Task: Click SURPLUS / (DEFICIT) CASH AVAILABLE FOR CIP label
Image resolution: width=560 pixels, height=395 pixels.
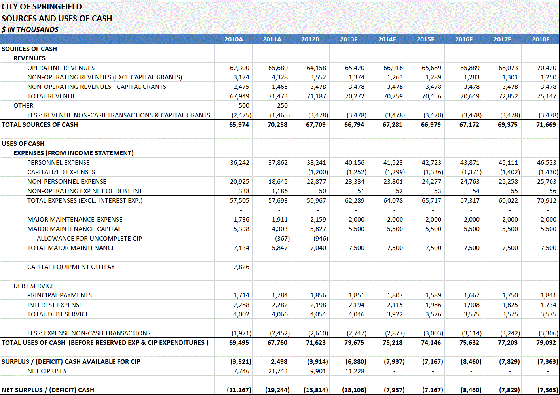Action: tap(71, 361)
